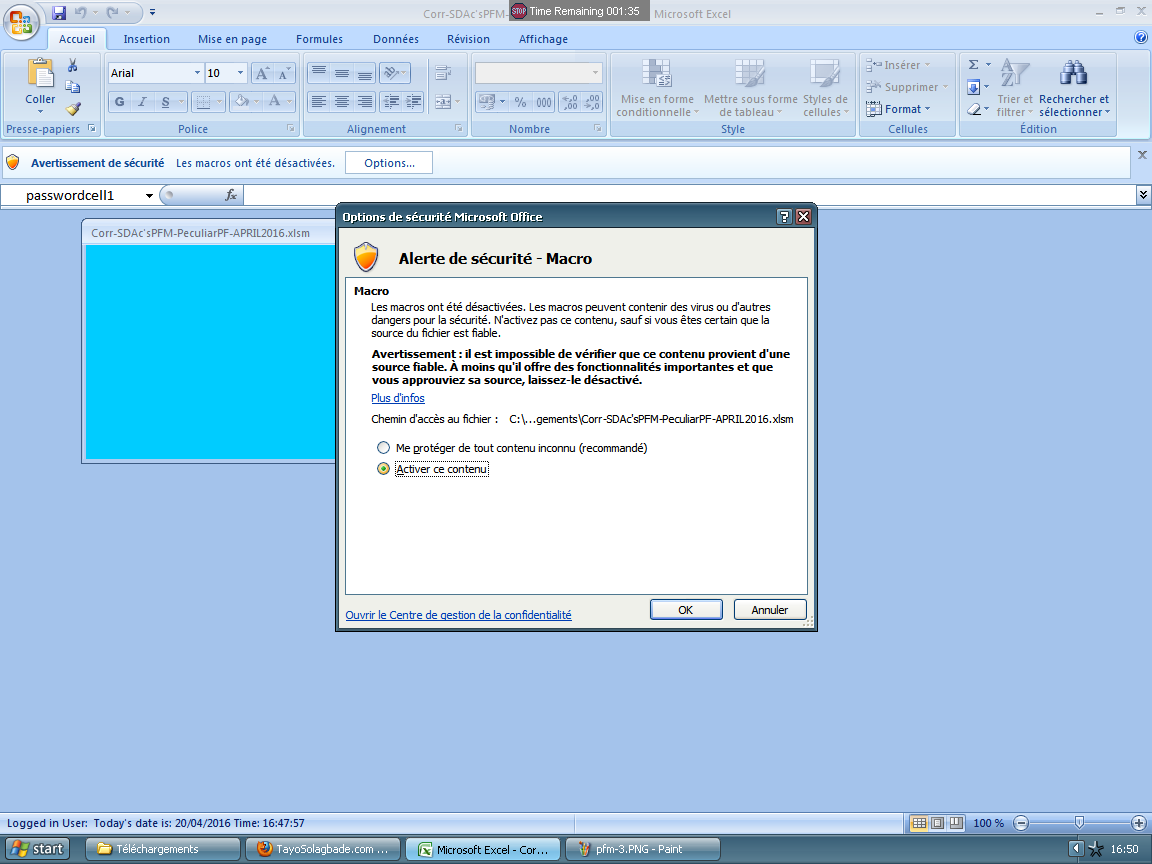The height and width of the screenshot is (864, 1152).
Task: Select 'Me protéger de tout contenu inconnu' option
Action: (383, 447)
